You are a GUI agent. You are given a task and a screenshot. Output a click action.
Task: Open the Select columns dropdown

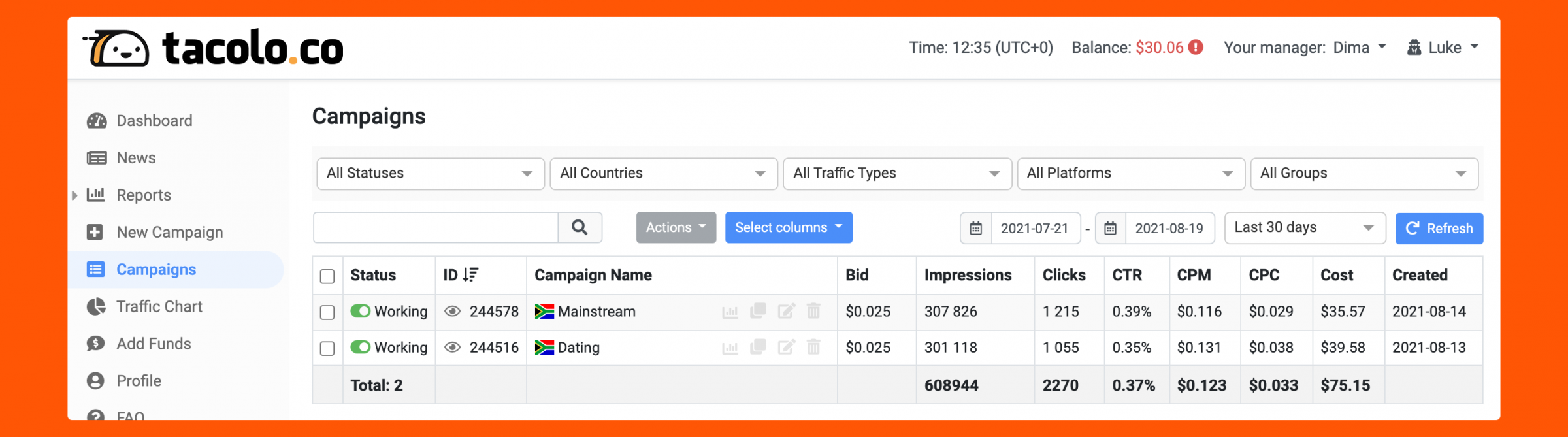[789, 227]
